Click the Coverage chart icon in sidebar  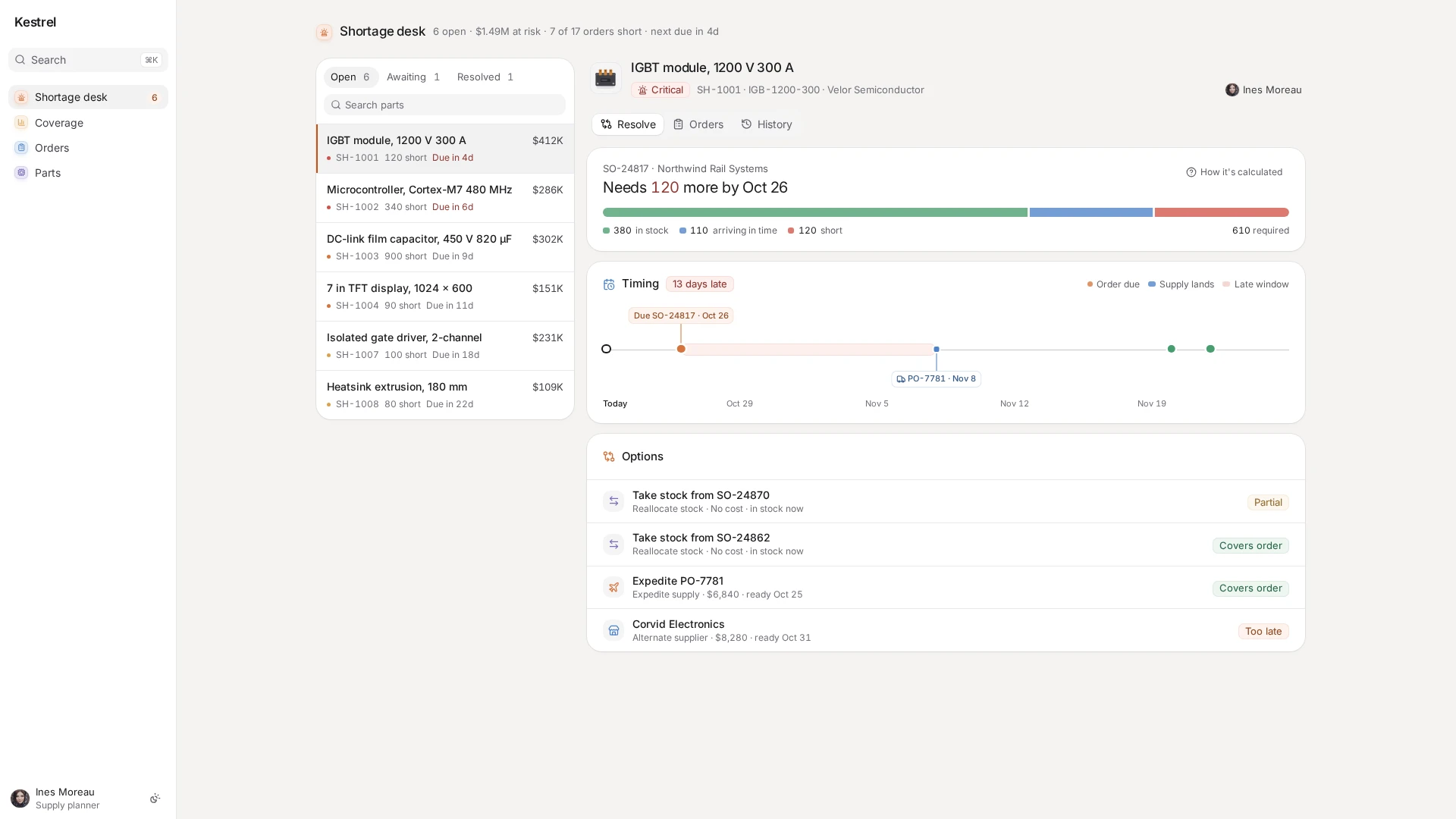pos(21,123)
